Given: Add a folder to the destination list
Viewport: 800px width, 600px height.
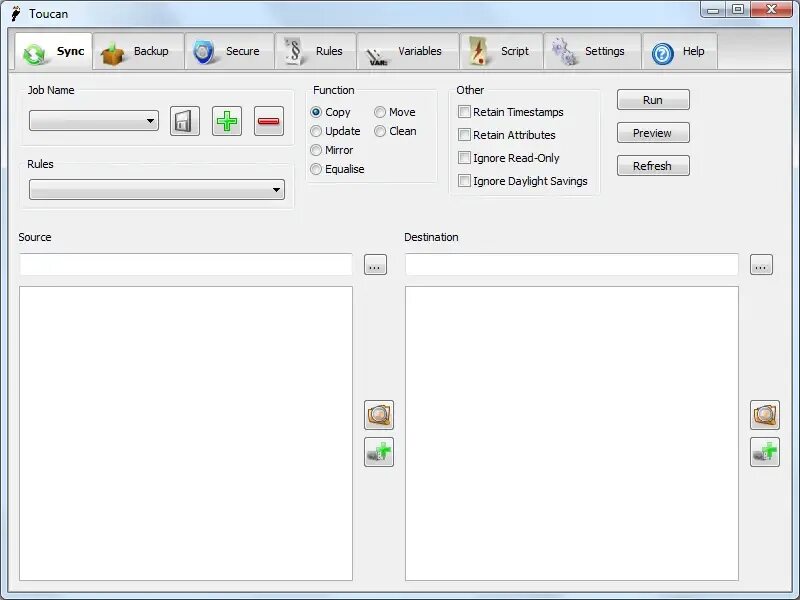Looking at the screenshot, I should coord(764,452).
